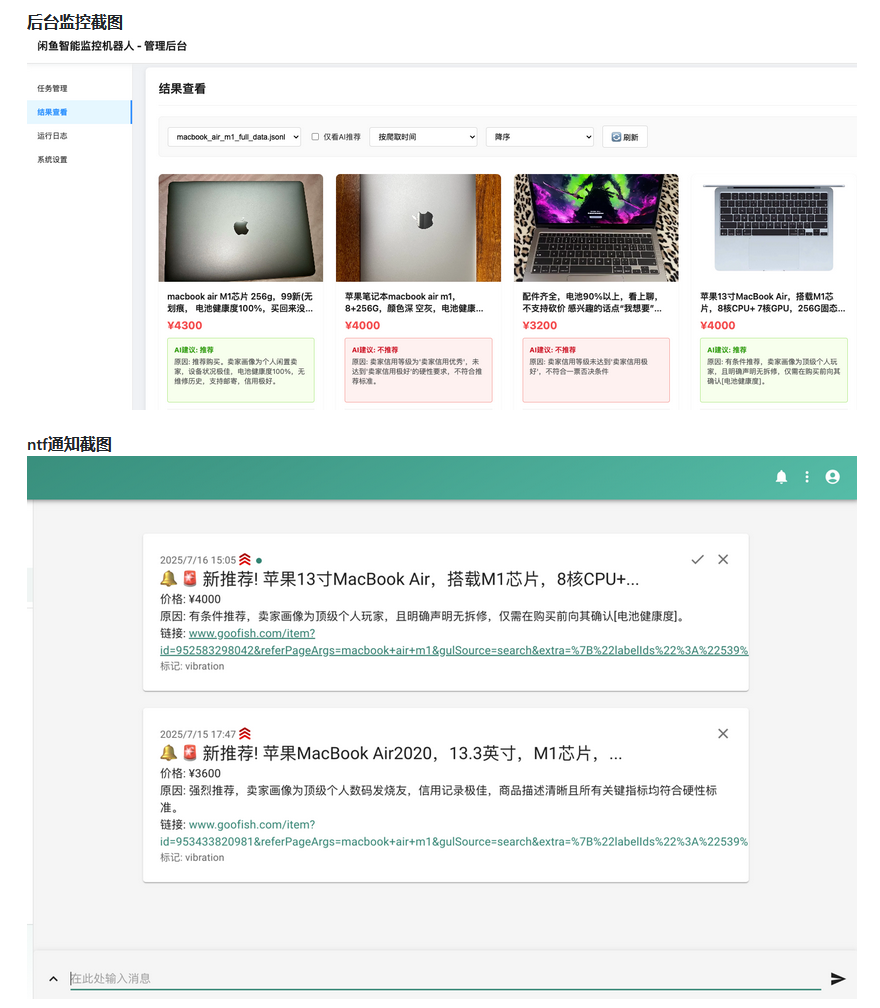Viewport: 880px width, 1008px height.
Task: Dismiss the ¥4000 MacBook Air notification
Action: coord(723,560)
